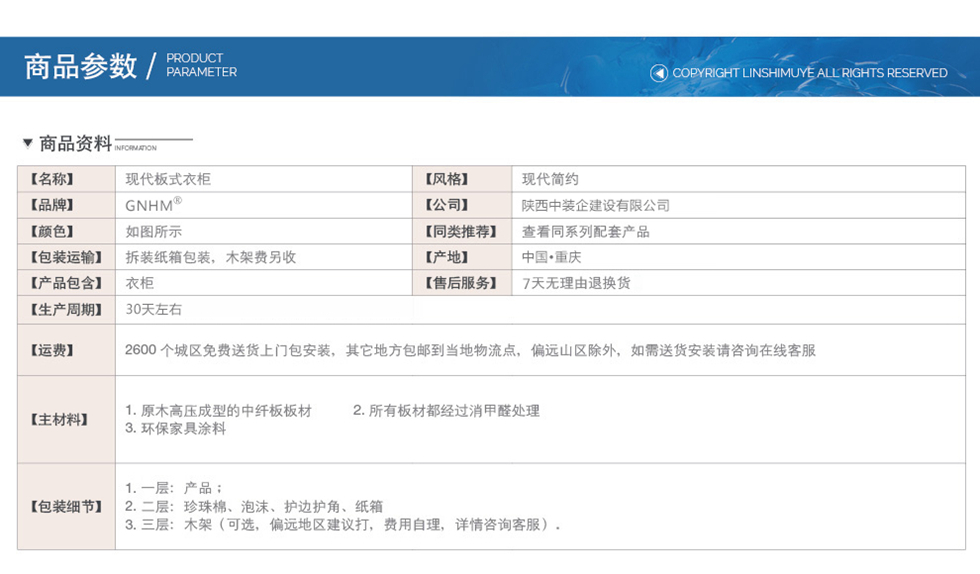Image resolution: width=980 pixels, height=574 pixels.
Task: Click the GNHM brand name
Action: [x=152, y=205]
